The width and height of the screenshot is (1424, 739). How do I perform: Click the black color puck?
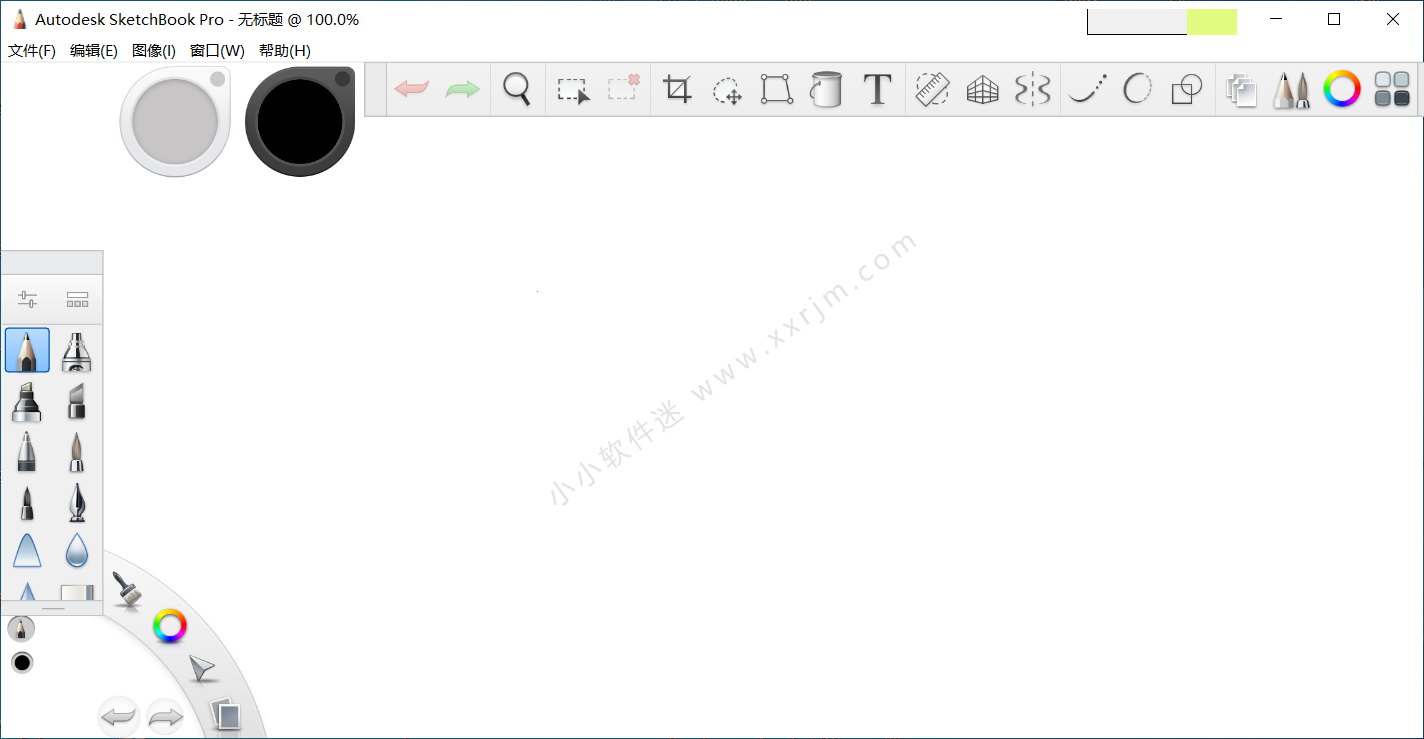pos(300,121)
